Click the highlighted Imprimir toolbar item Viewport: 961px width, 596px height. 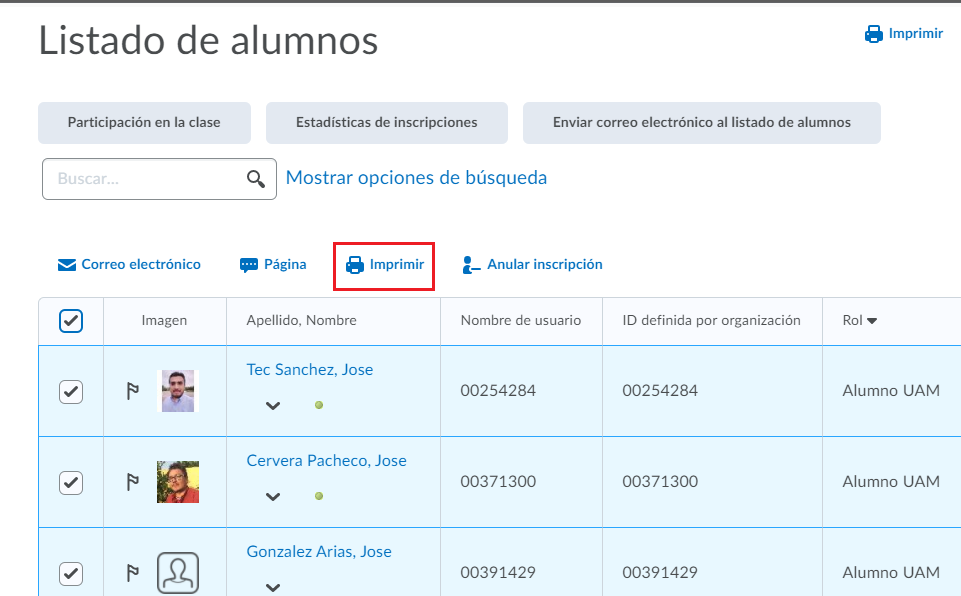[x=384, y=265]
